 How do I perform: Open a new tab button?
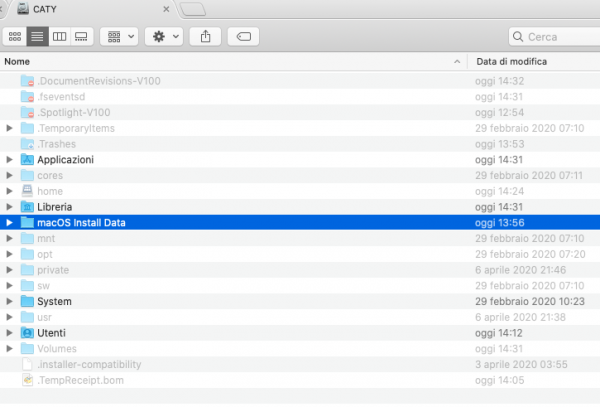193,9
